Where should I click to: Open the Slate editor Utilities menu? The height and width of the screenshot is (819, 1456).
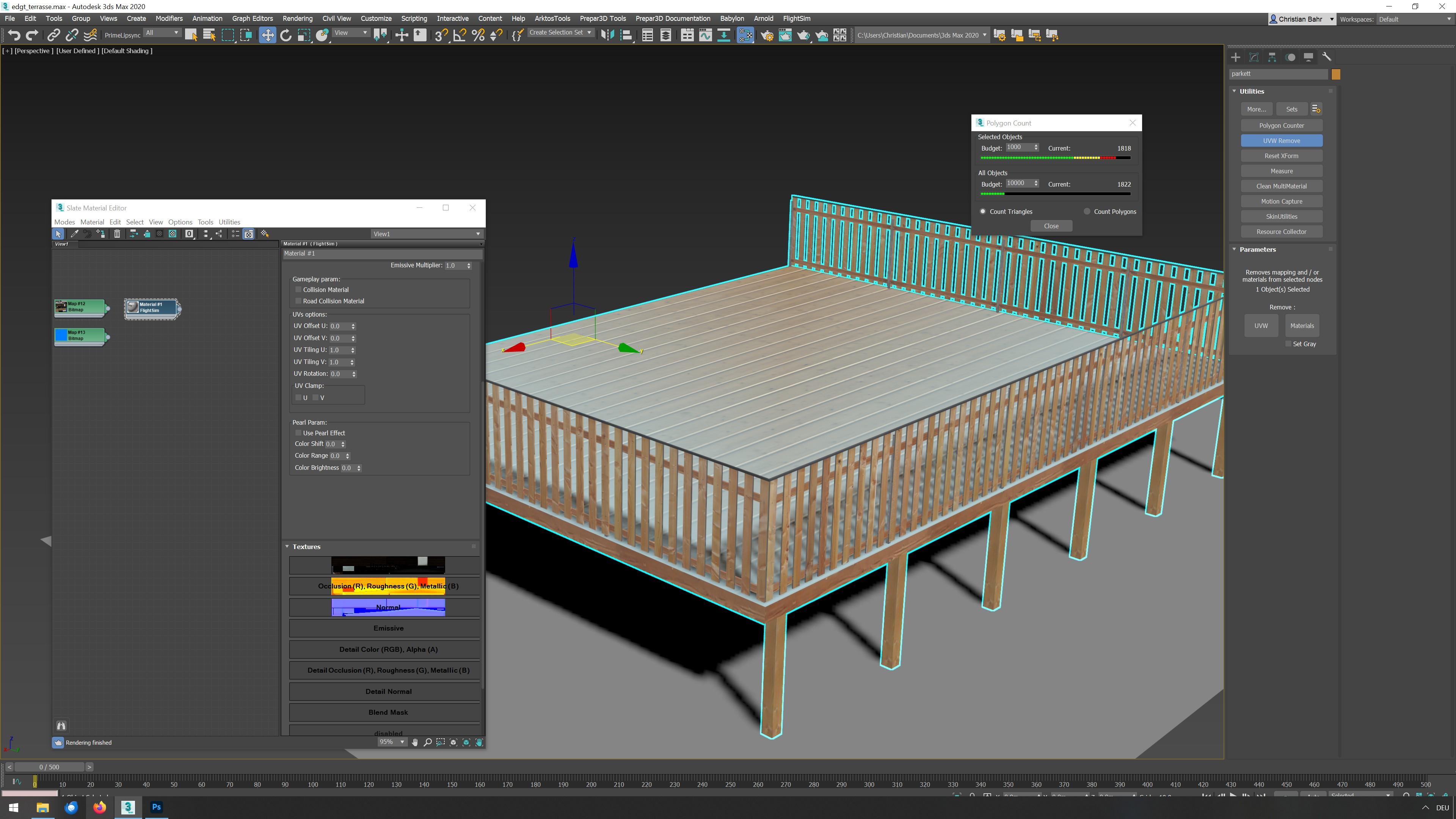coord(229,222)
